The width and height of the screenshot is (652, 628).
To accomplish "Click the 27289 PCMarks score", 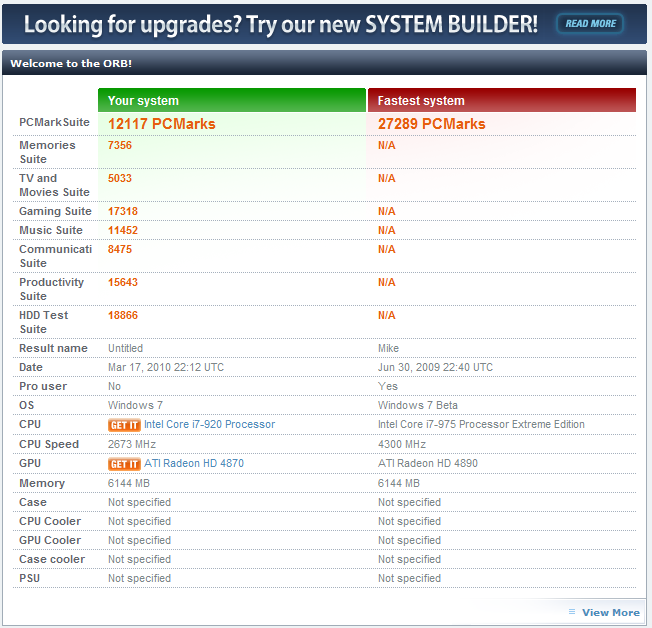I will [x=432, y=124].
